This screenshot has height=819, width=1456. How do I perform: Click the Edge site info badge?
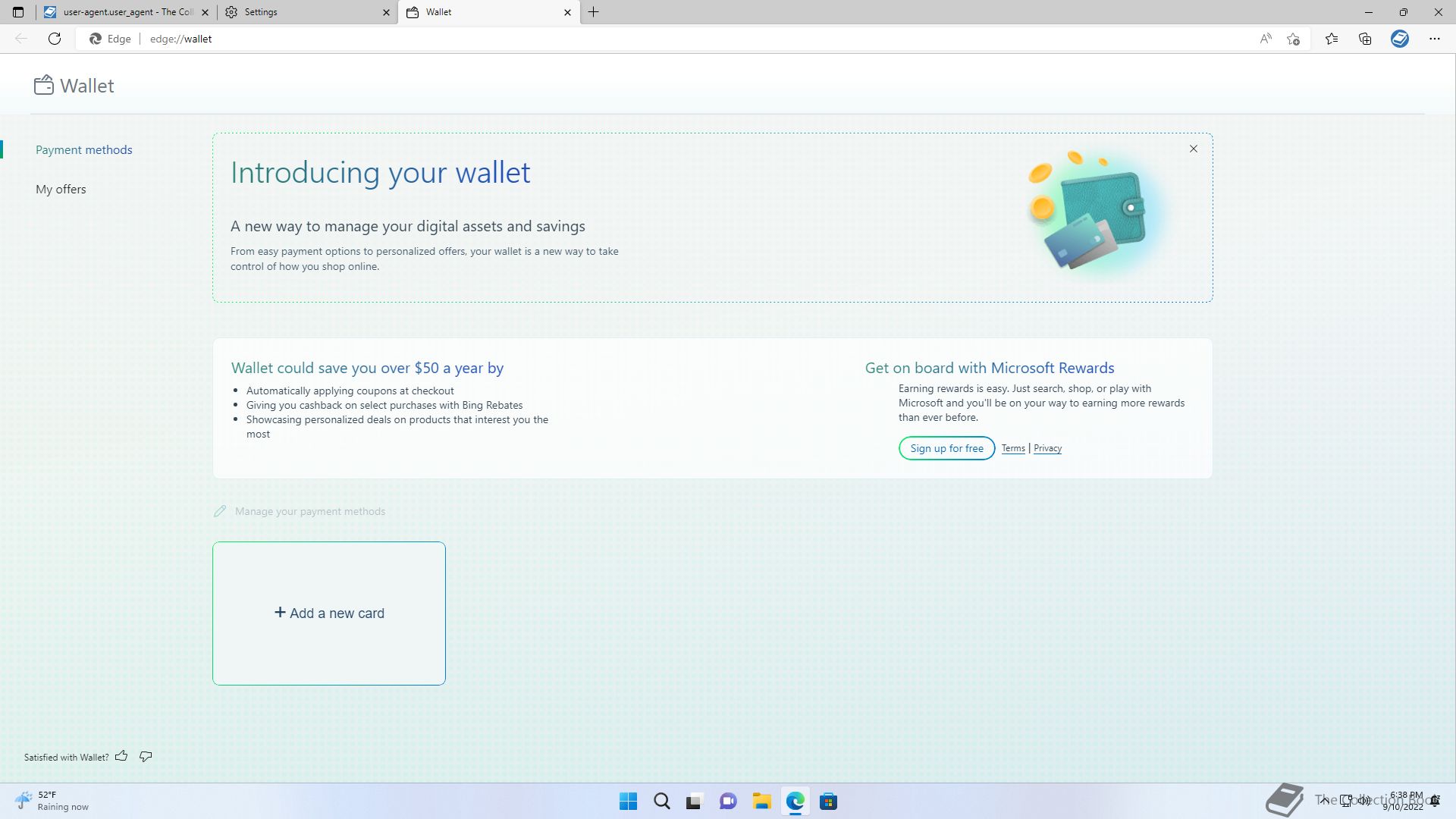pos(111,39)
